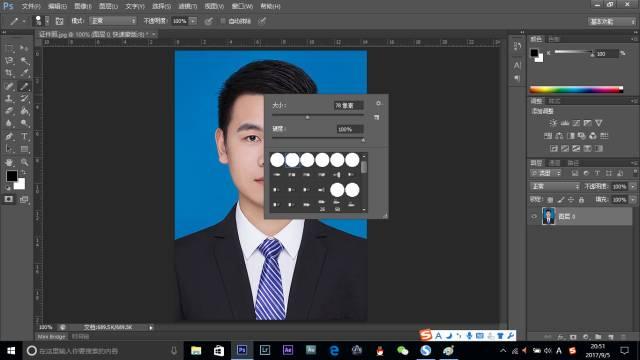Select the Clone Stamp tool

(9, 98)
